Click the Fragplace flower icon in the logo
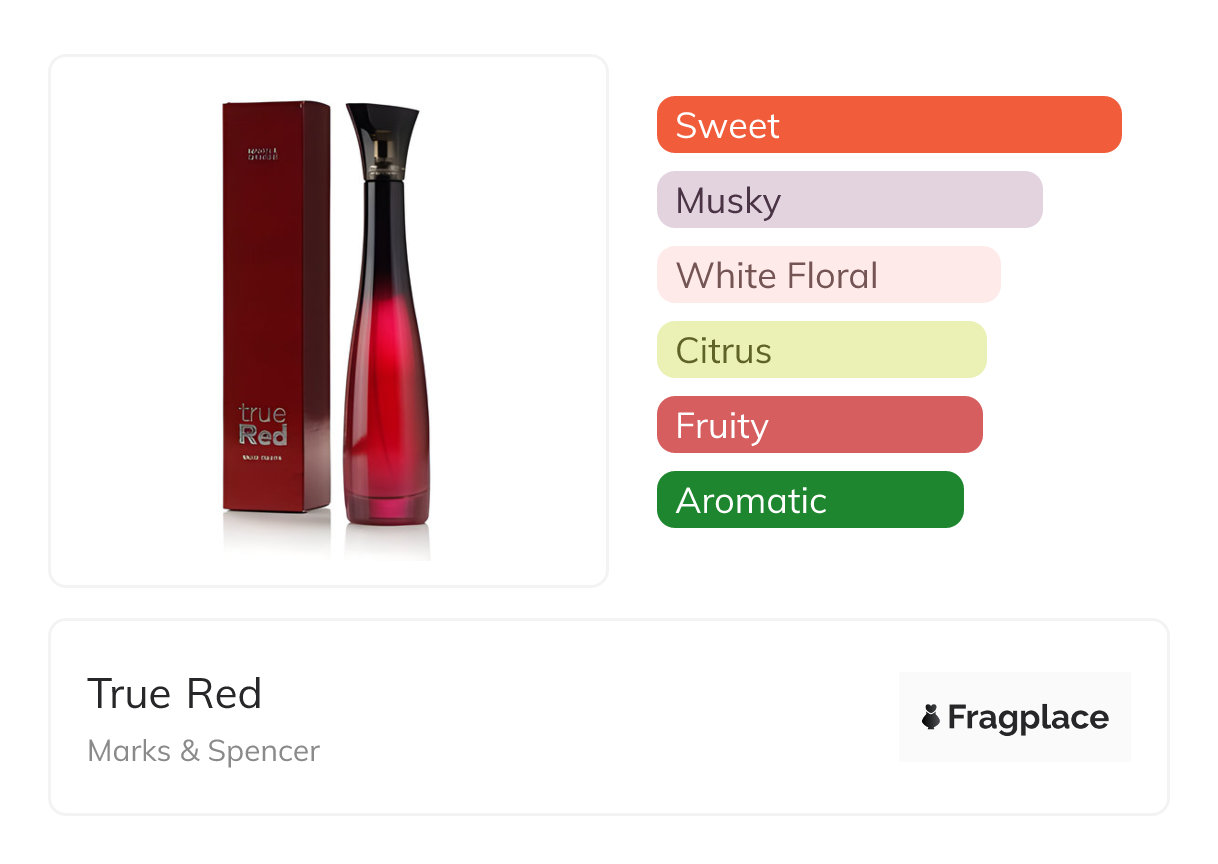1218x864 pixels. point(931,717)
